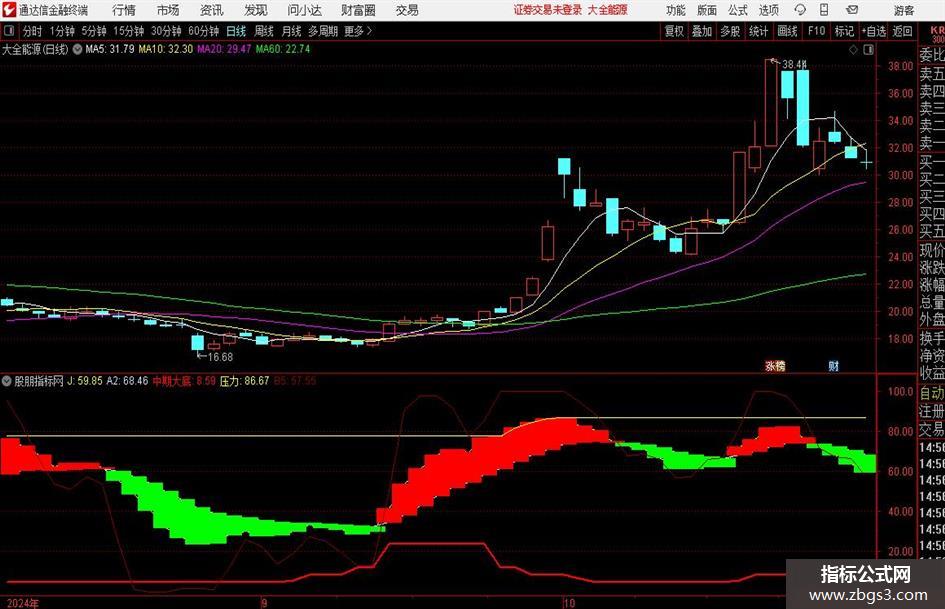Click the 游客 user label
Screen dimensions: 945x609
tap(904, 10)
